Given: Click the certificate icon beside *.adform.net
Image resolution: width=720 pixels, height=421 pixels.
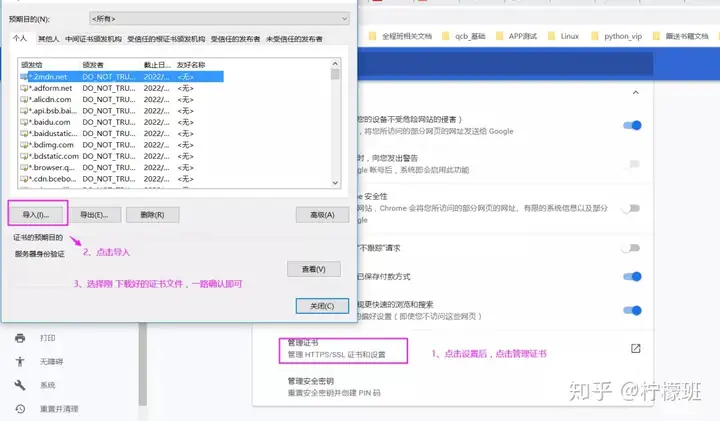Looking at the screenshot, I should 24,88.
